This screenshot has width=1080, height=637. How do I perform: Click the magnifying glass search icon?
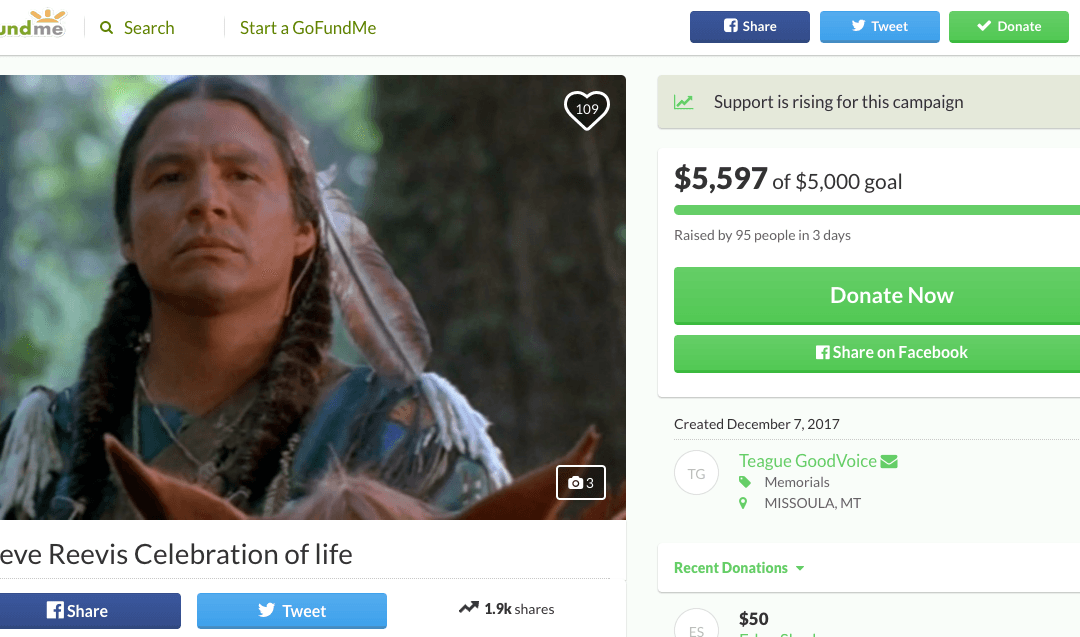107,28
